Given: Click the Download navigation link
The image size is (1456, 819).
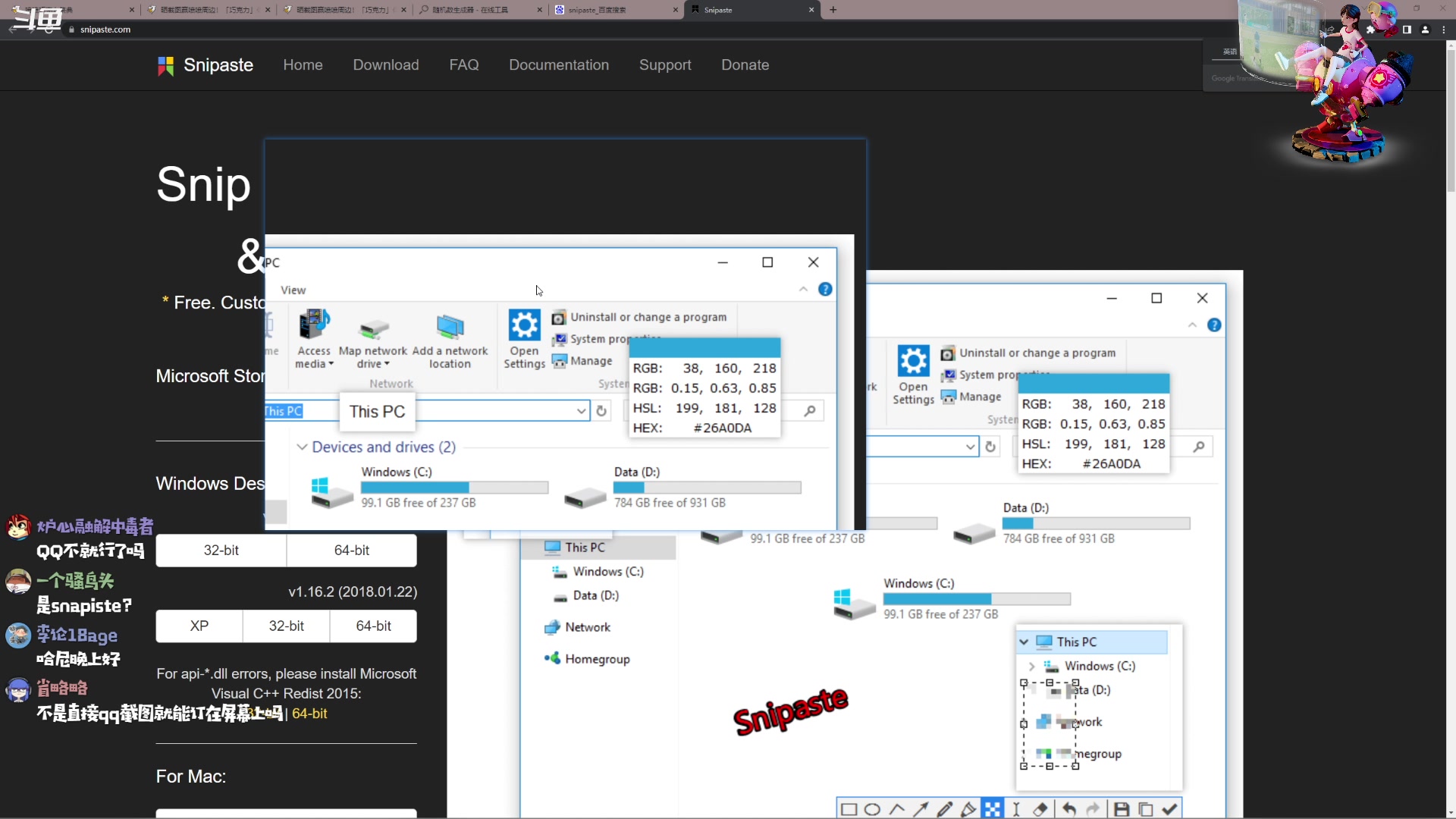Looking at the screenshot, I should 386,64.
